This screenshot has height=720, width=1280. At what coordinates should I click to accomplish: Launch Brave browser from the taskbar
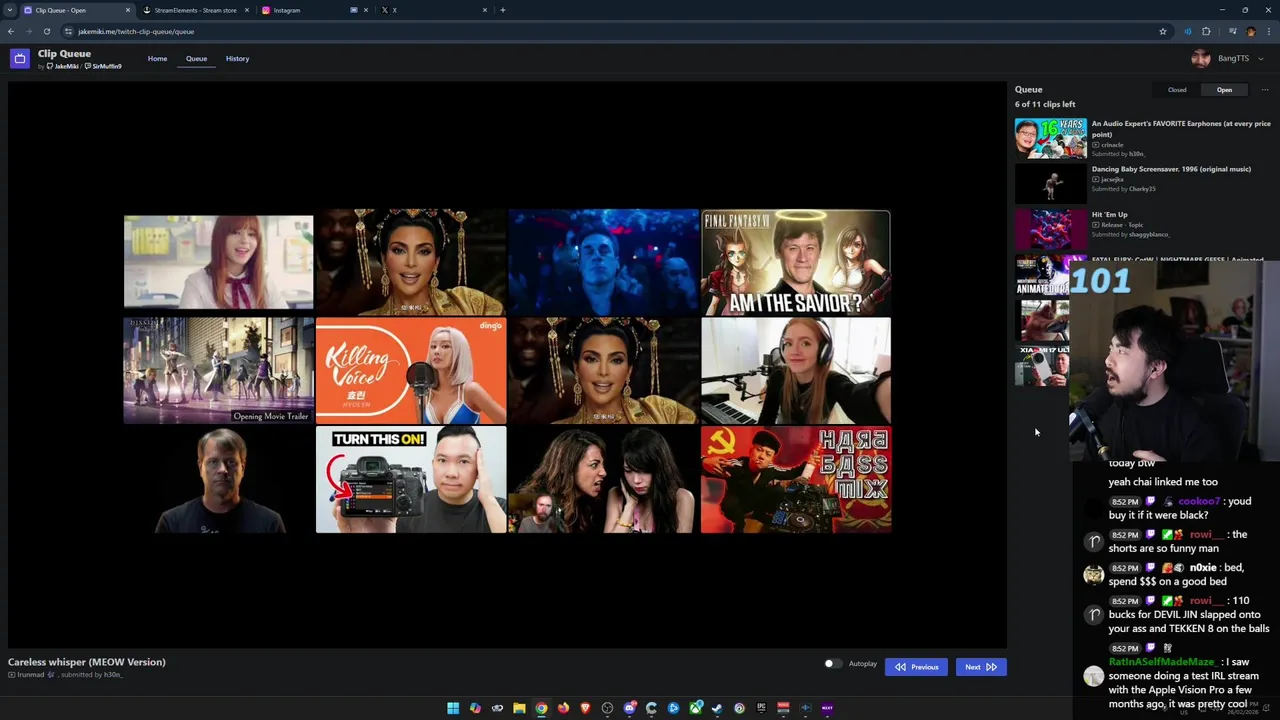click(585, 708)
